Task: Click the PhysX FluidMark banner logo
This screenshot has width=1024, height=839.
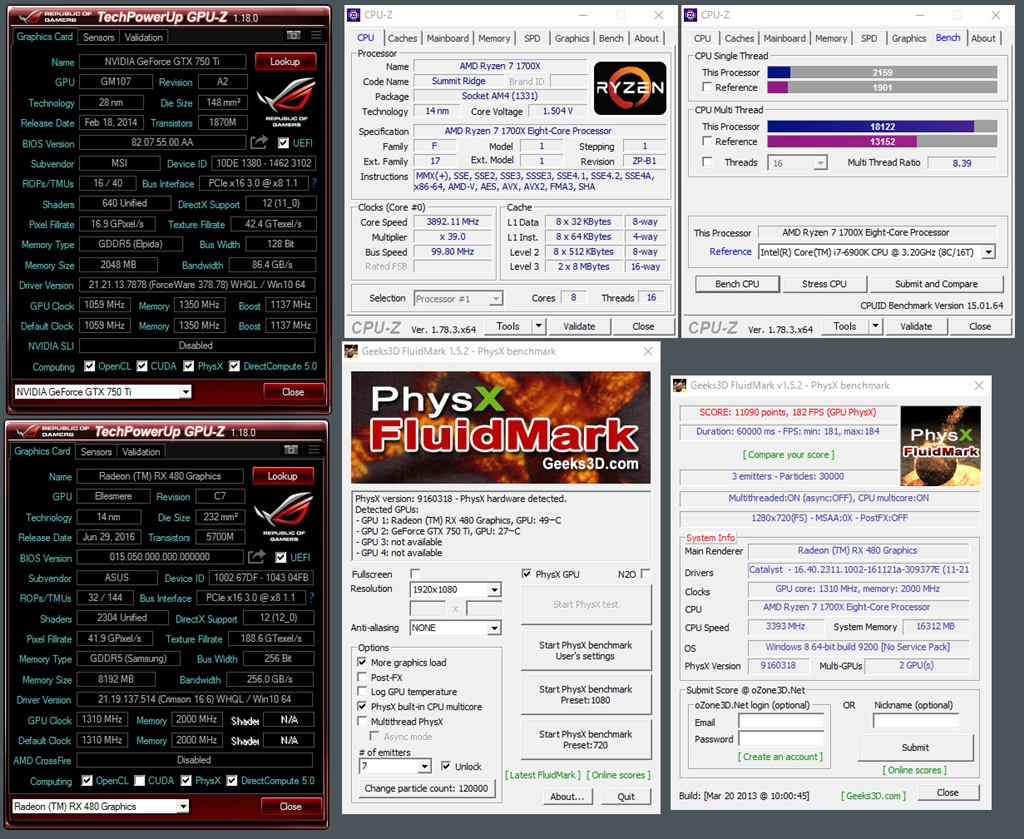Action: tap(500, 427)
